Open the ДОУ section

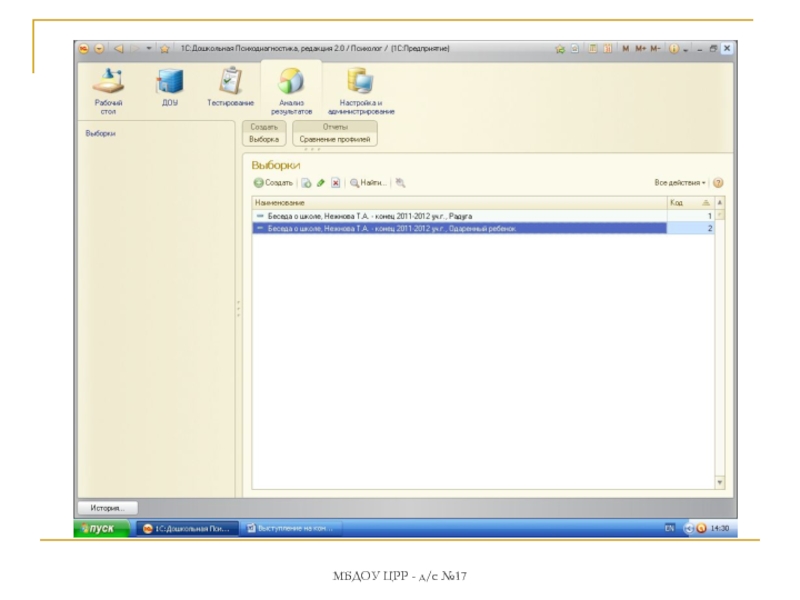pyautogui.click(x=169, y=88)
